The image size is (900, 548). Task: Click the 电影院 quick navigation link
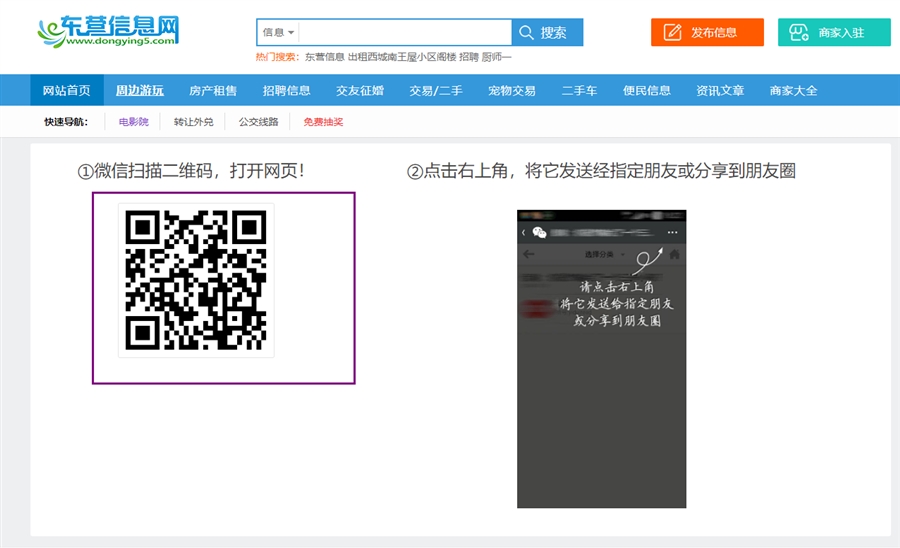[133, 122]
